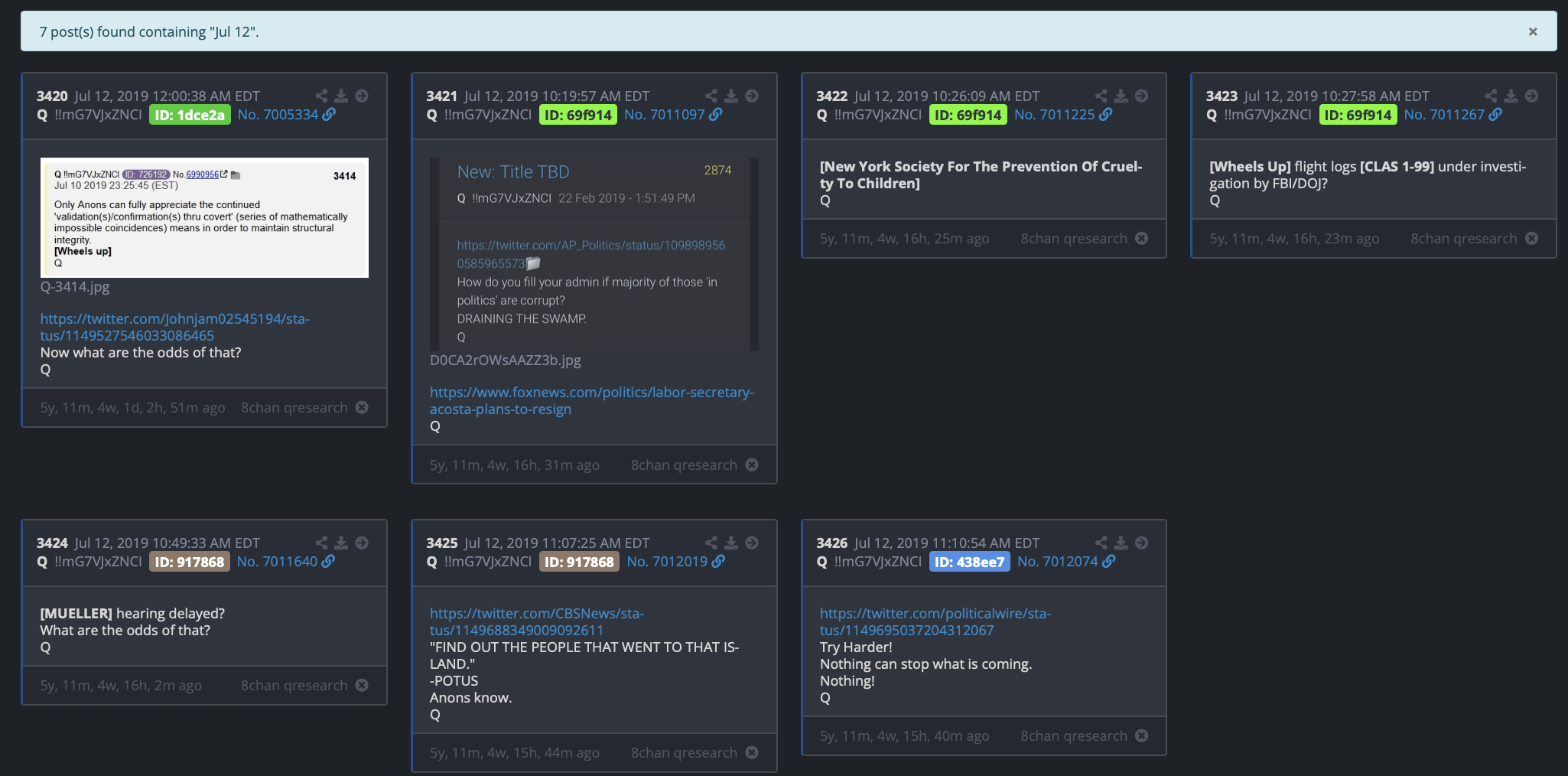Click post number 3420 heading

tap(52, 96)
